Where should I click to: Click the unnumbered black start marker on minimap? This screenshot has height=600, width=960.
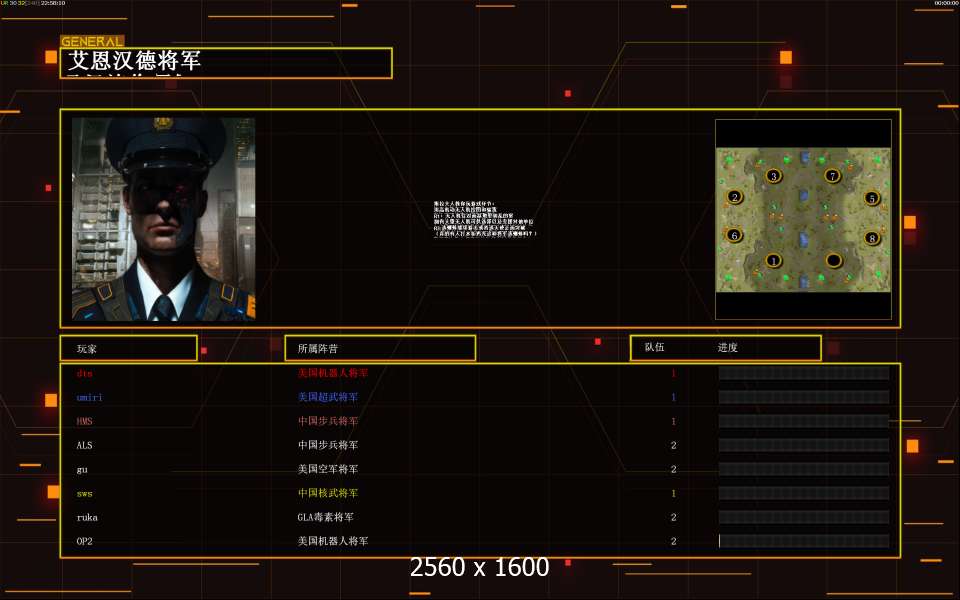(x=833, y=261)
